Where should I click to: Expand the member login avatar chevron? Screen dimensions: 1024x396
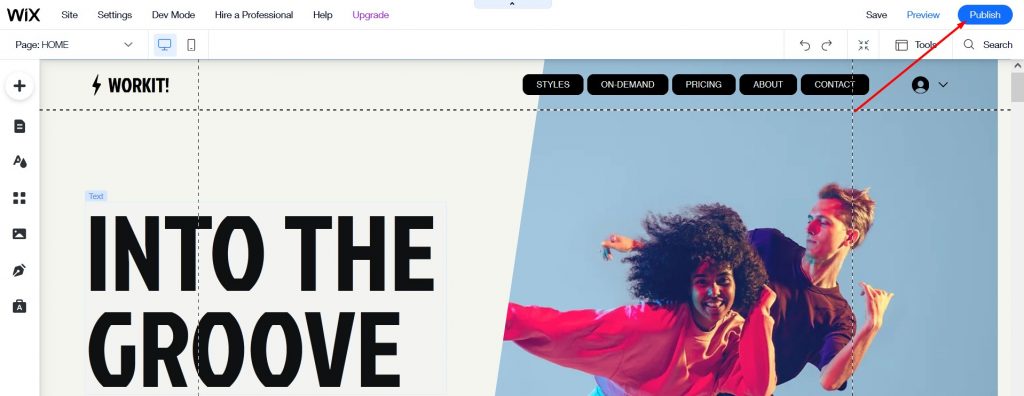pos(943,84)
